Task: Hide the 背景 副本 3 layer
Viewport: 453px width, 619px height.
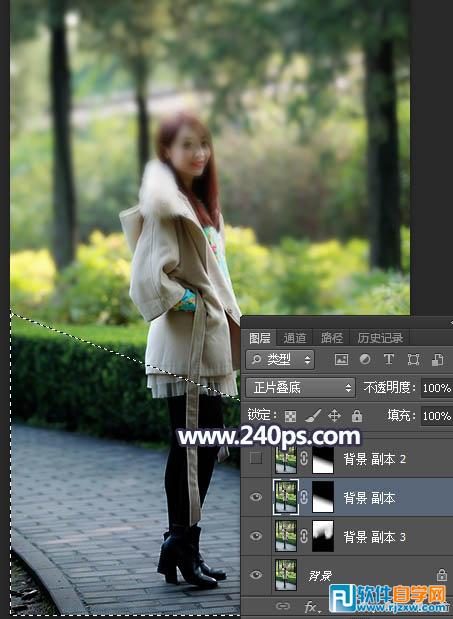Action: coord(256,536)
